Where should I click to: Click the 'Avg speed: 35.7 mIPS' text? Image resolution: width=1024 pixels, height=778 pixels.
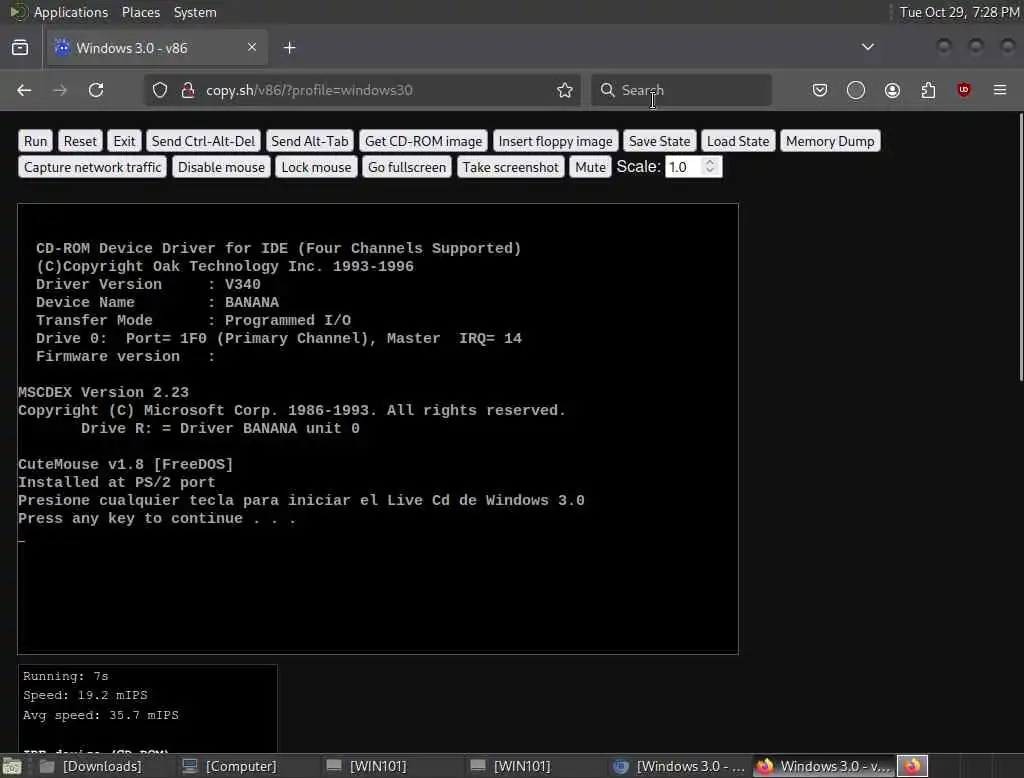point(101,715)
